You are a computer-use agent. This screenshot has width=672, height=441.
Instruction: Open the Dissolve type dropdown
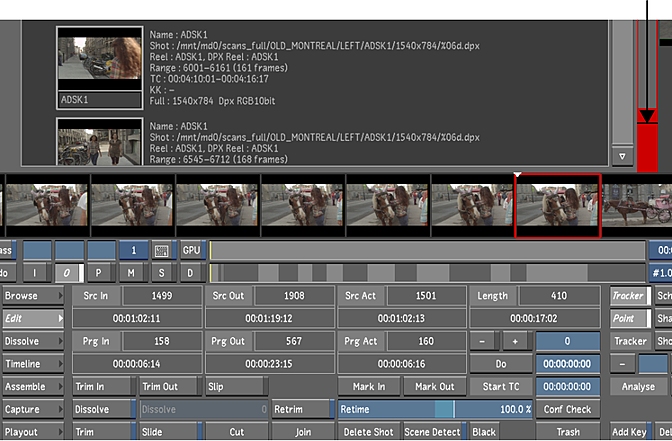pyautogui.click(x=104, y=409)
